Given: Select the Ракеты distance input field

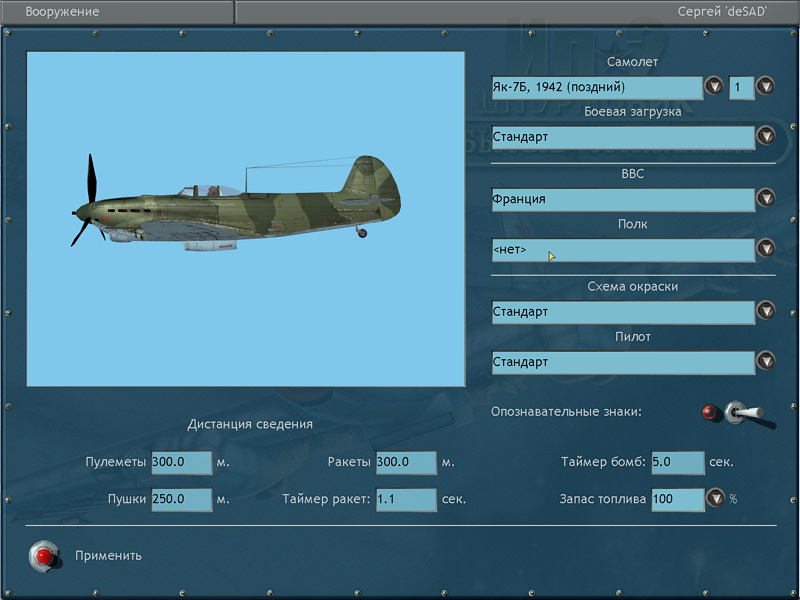Looking at the screenshot, I should pyautogui.click(x=406, y=463).
